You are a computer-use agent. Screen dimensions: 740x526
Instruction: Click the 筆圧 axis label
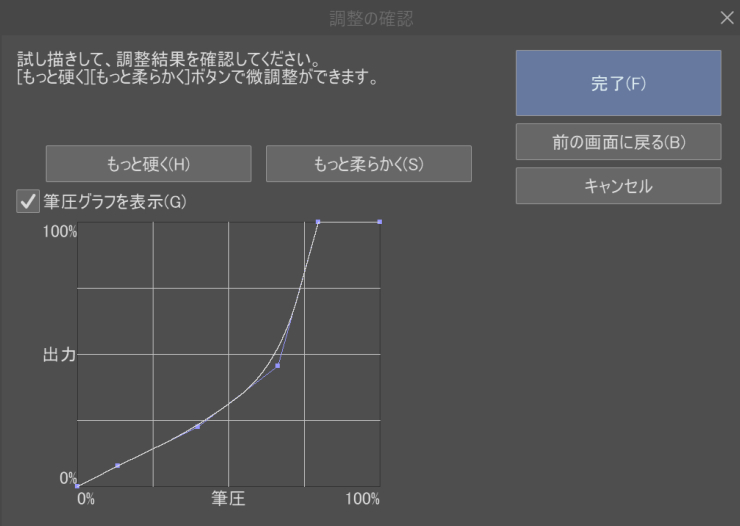(228, 499)
